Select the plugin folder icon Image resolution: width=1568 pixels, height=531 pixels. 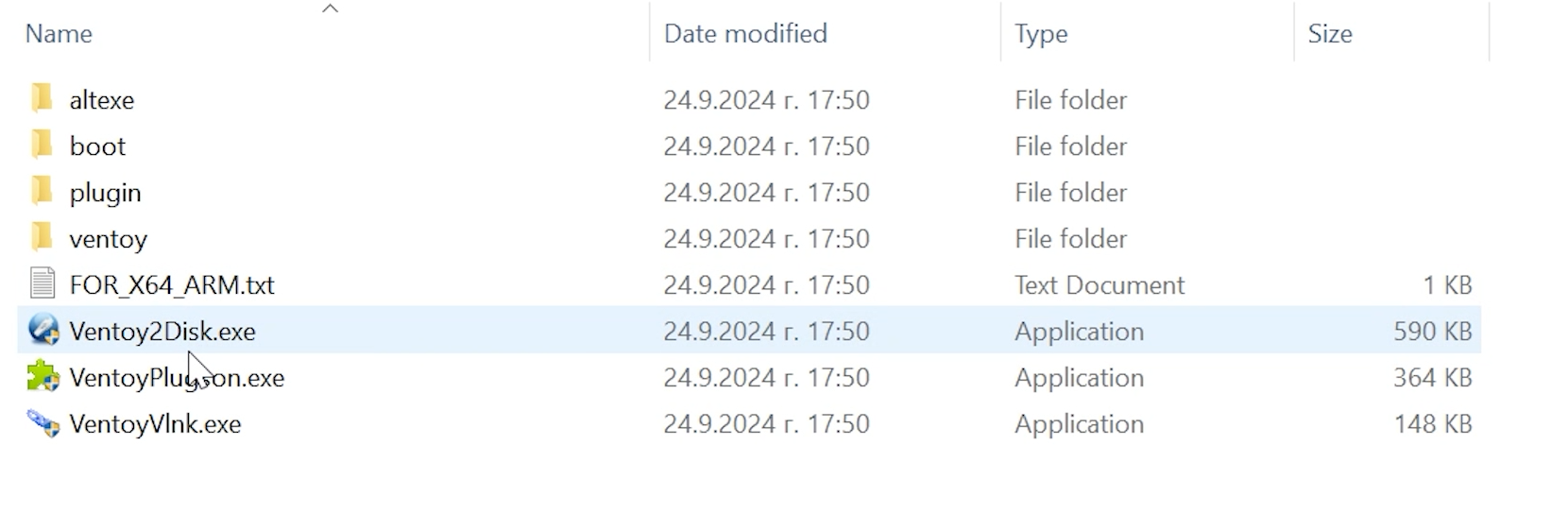tap(42, 191)
